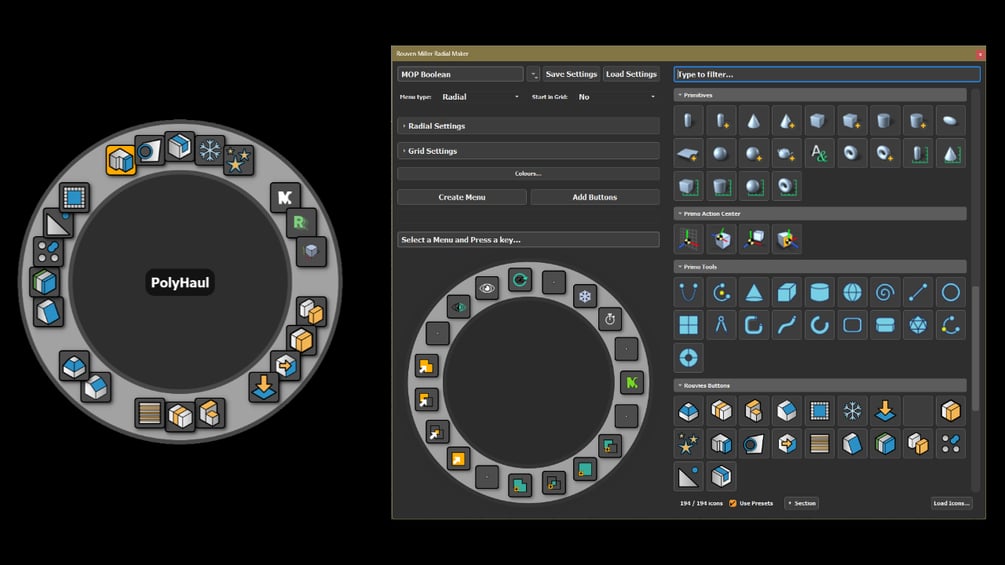Pick the flat plane primitive icon
Image resolution: width=1005 pixels, height=565 pixels.
coord(688,154)
